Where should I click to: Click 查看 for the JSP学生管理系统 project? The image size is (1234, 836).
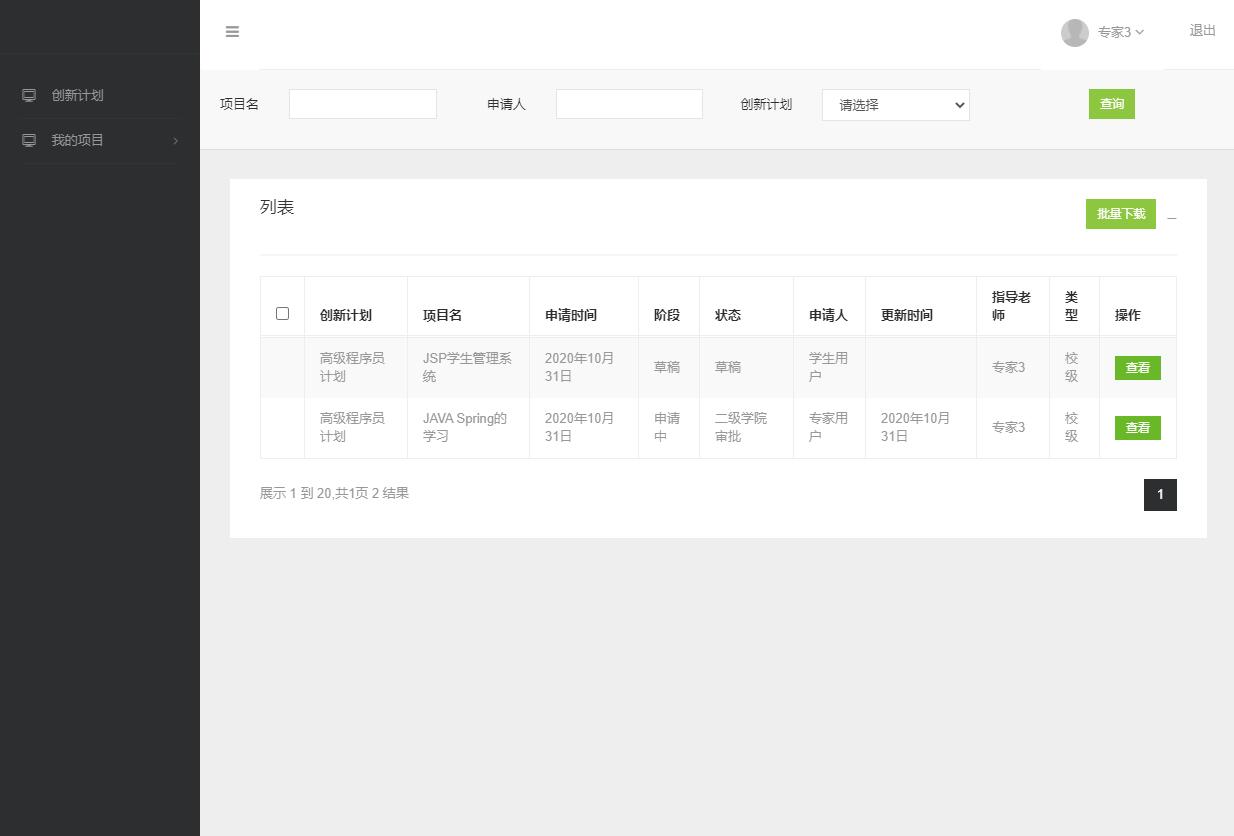(x=1137, y=367)
